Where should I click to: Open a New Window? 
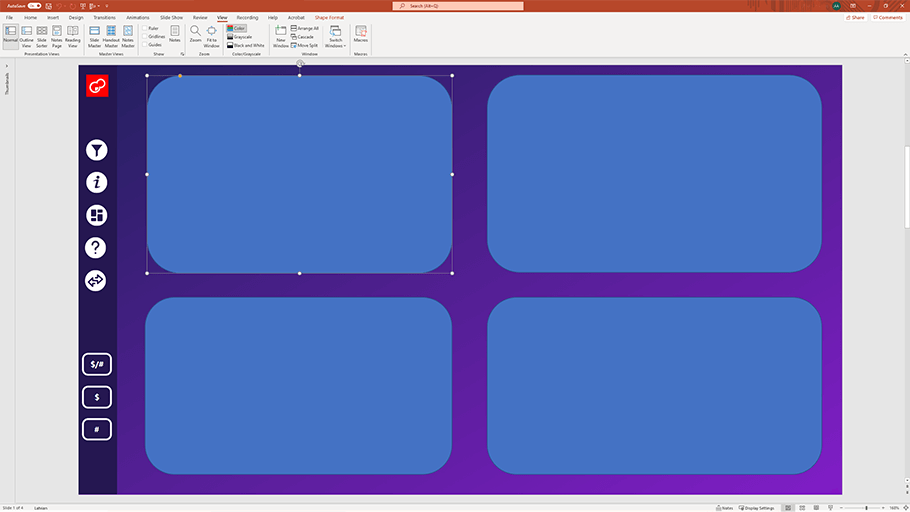tap(281, 36)
